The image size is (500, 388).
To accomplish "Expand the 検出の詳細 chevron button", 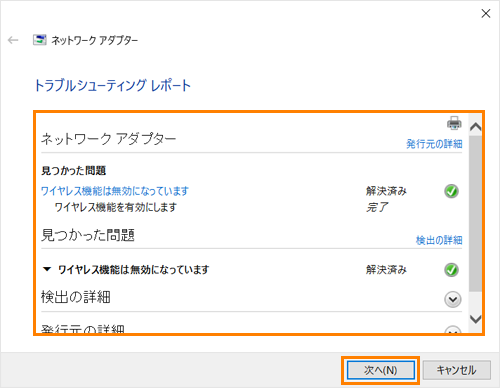I will click(453, 299).
